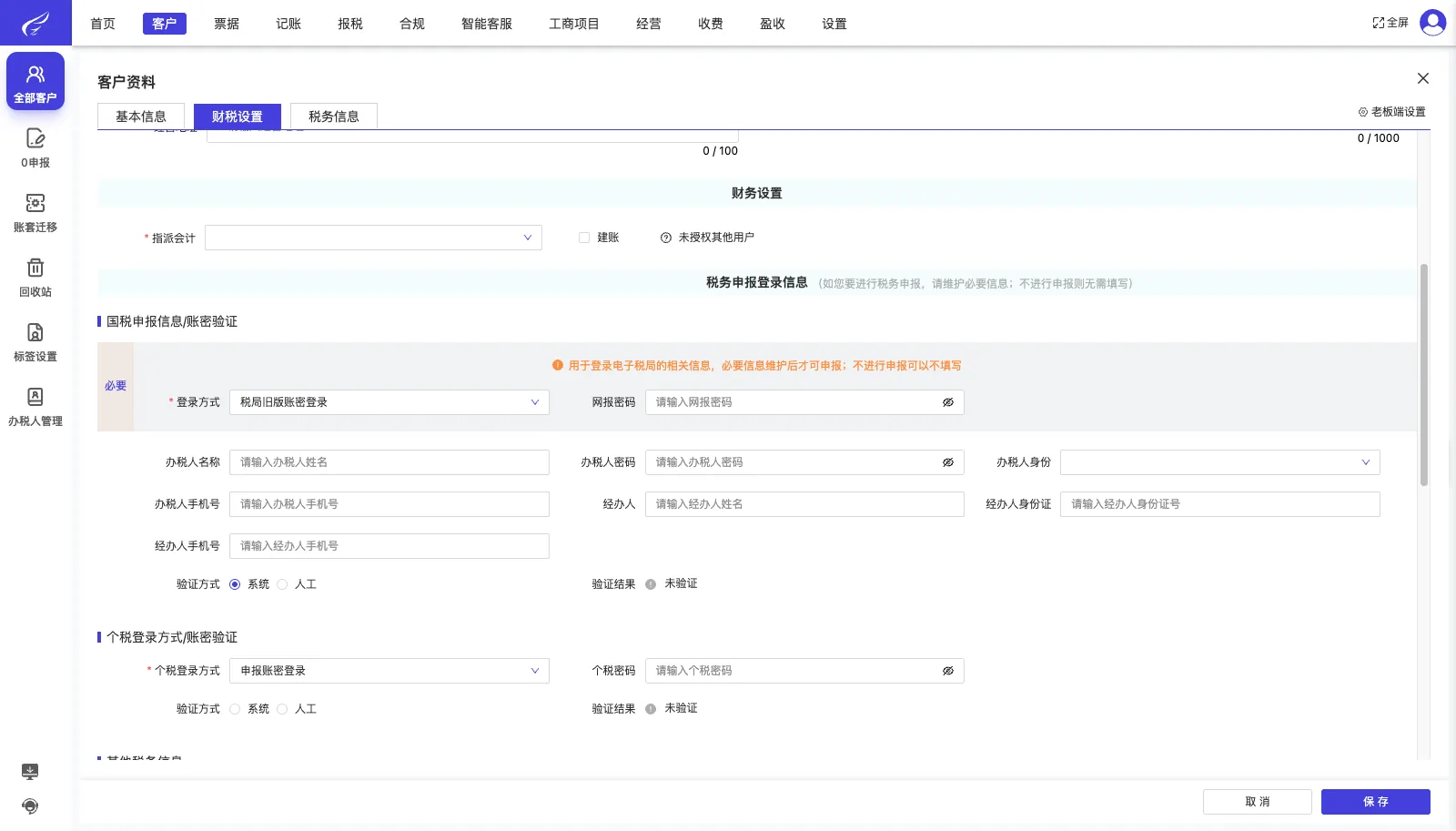
Task: Open the 办税人身份 dropdown
Action: 1220,462
